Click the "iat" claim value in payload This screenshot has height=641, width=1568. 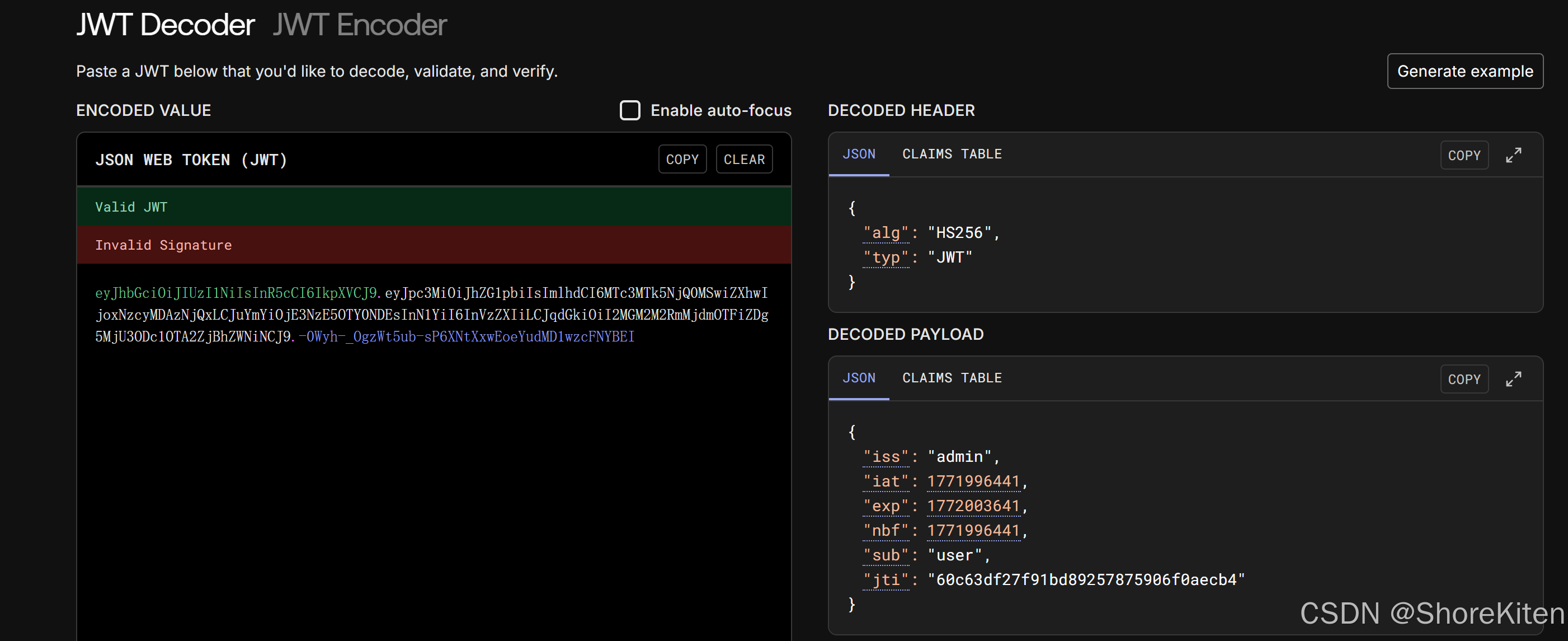(973, 481)
